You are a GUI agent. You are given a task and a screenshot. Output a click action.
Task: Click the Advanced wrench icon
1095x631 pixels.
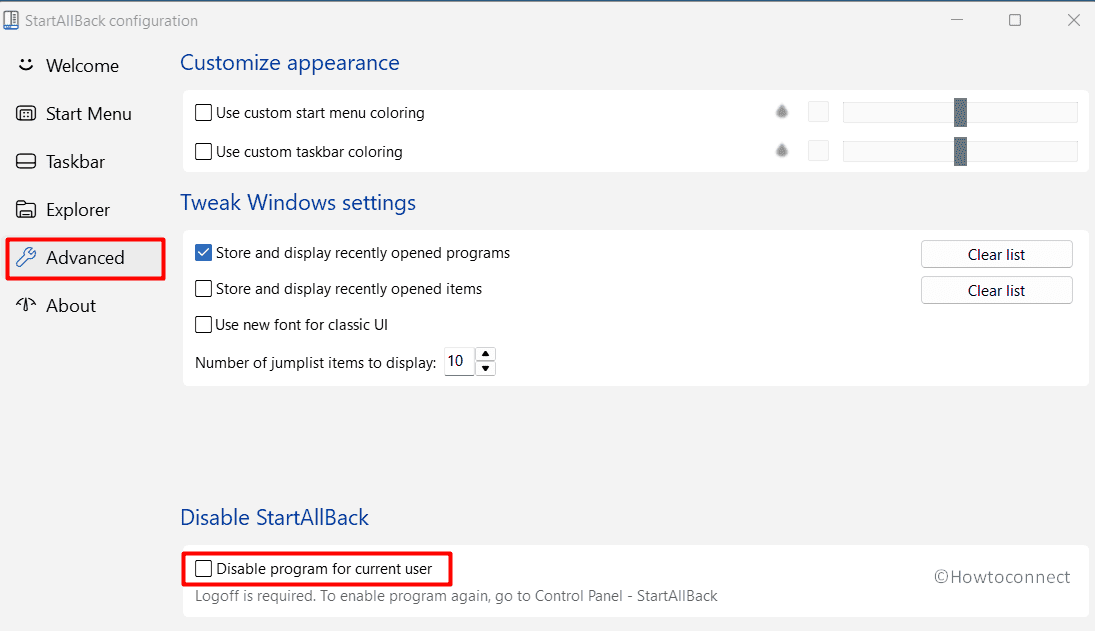(x=26, y=257)
